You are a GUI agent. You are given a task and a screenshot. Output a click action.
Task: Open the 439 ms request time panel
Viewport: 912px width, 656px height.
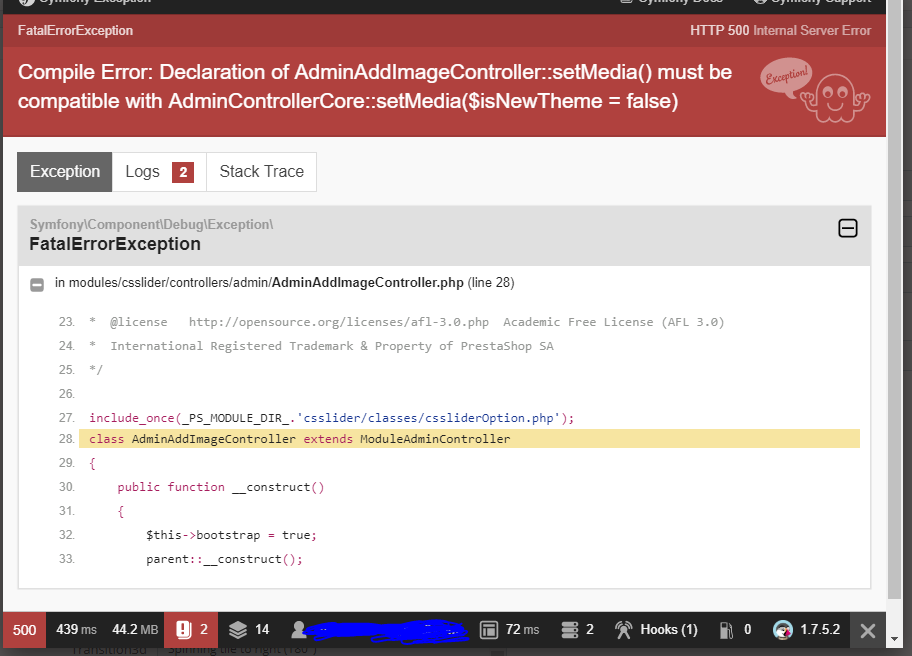(x=76, y=630)
